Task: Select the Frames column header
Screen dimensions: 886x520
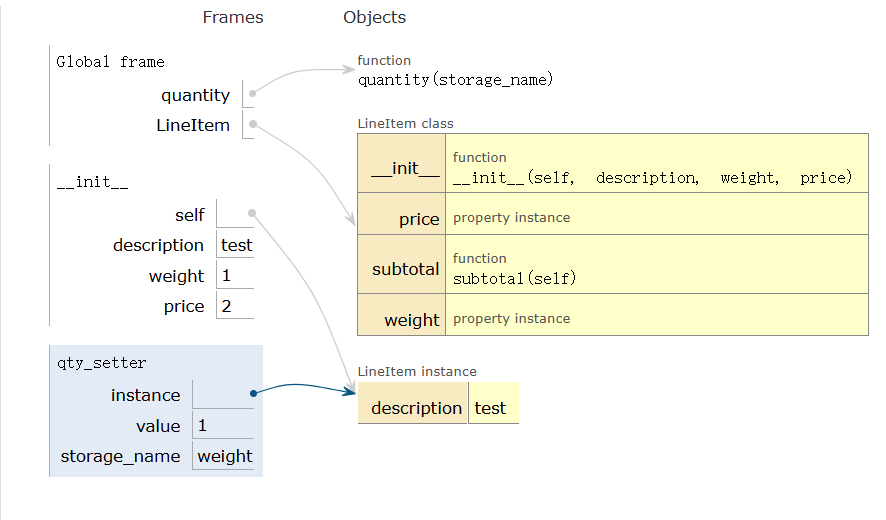Action: 233,17
